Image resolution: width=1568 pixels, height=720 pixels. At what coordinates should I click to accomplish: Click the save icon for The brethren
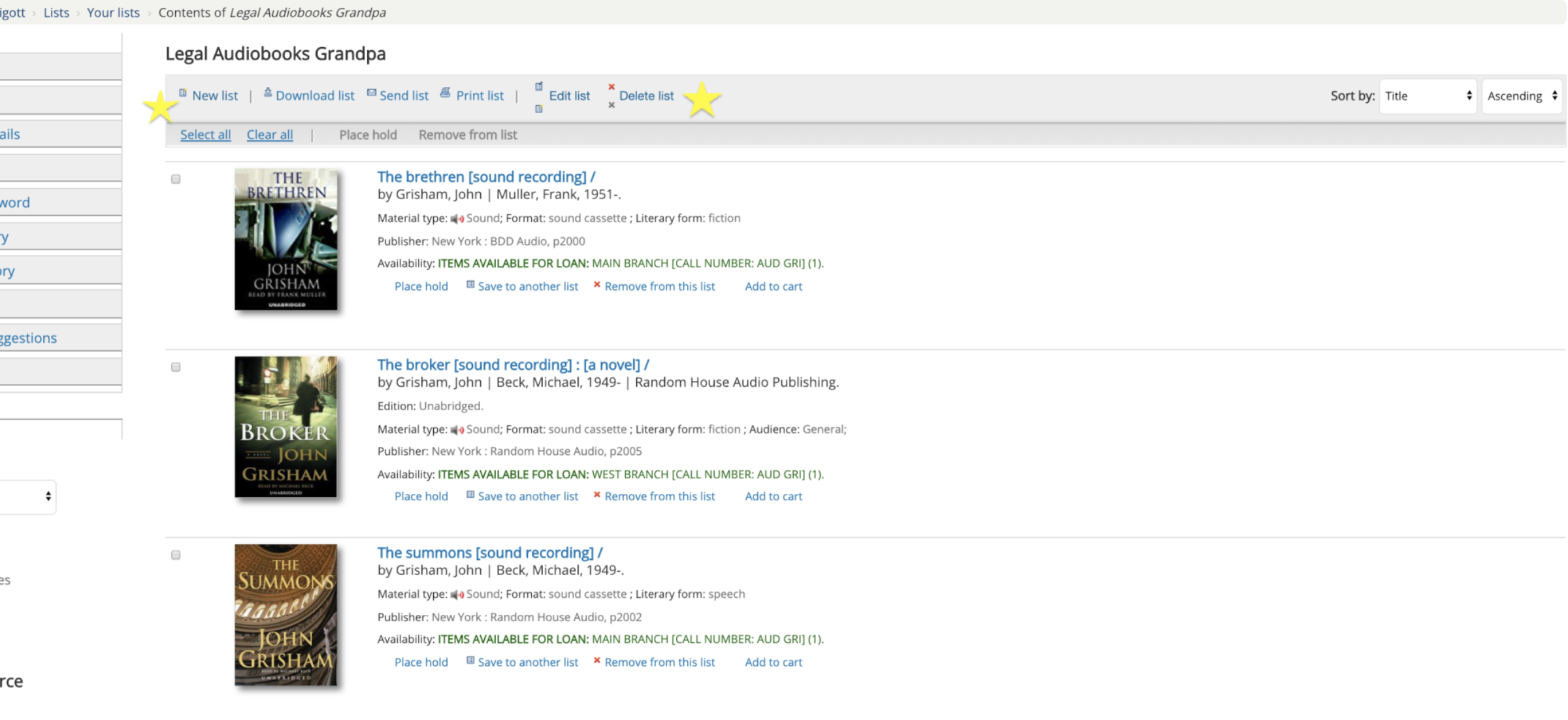tap(470, 285)
